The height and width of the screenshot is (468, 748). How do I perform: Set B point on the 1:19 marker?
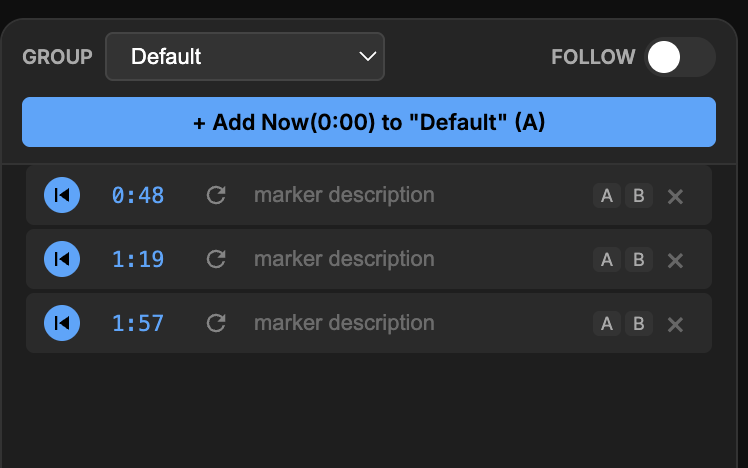(638, 259)
